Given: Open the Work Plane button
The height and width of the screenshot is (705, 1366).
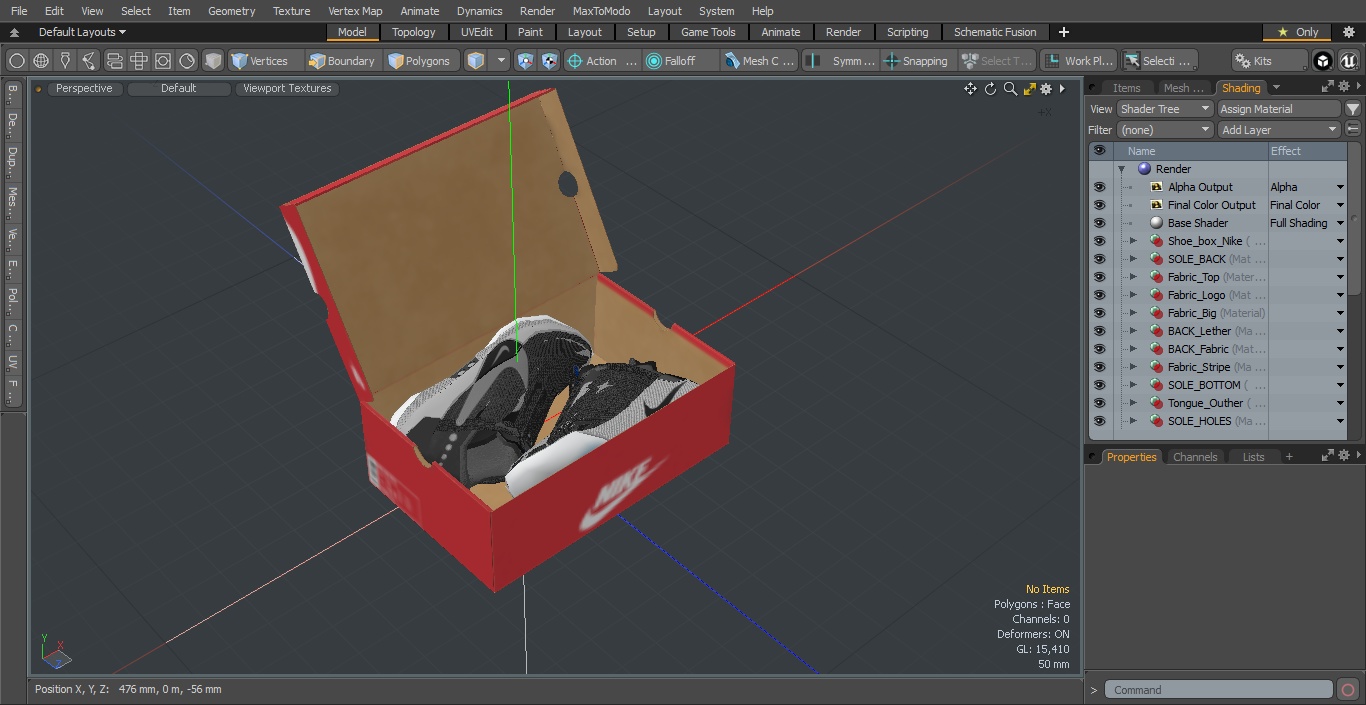Looking at the screenshot, I should (1077, 61).
